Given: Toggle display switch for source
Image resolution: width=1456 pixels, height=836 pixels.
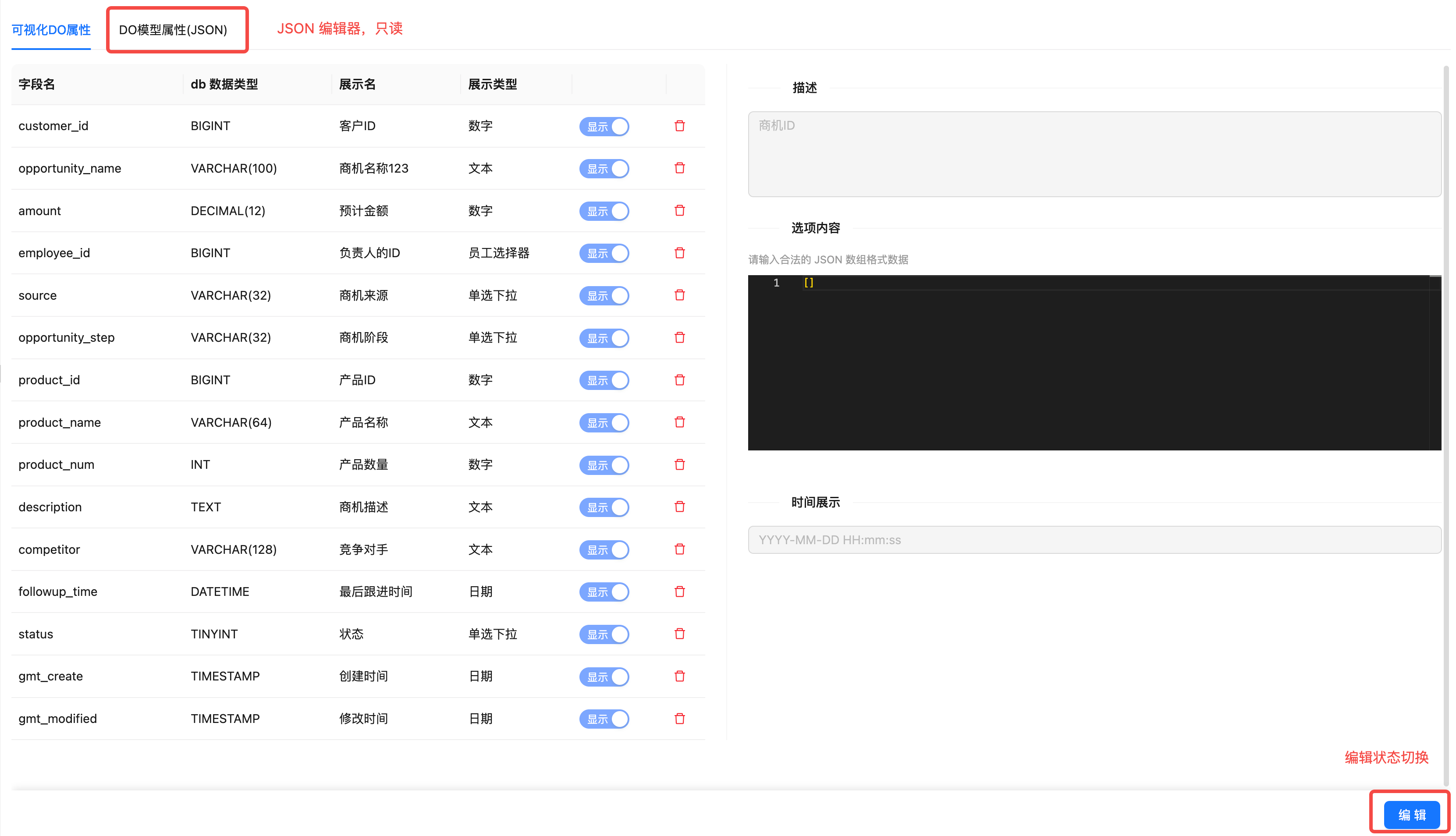Looking at the screenshot, I should coord(604,296).
